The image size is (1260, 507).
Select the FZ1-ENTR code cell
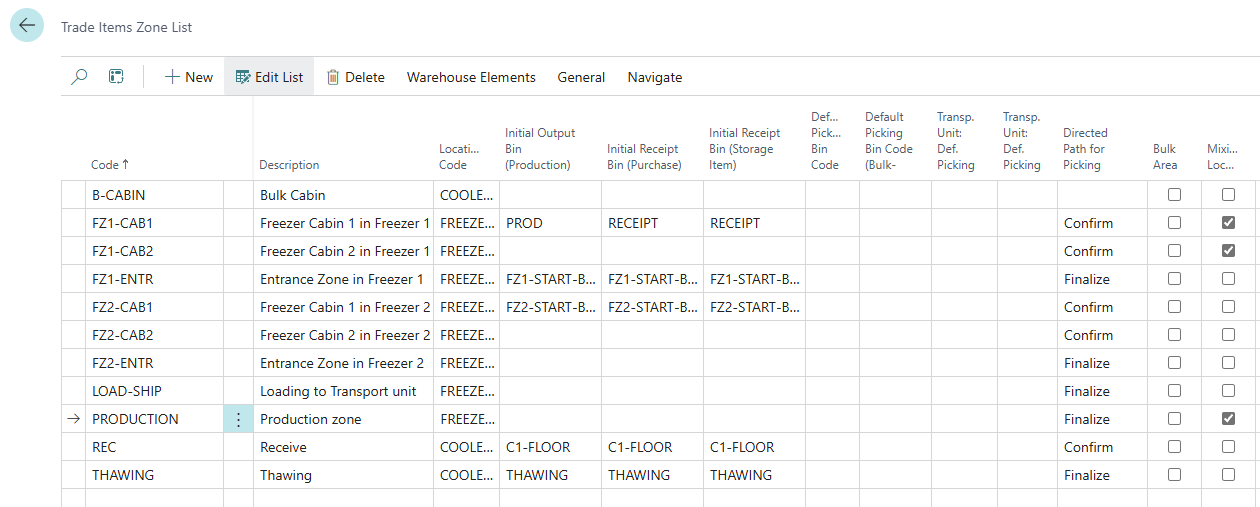pyautogui.click(x=155, y=279)
